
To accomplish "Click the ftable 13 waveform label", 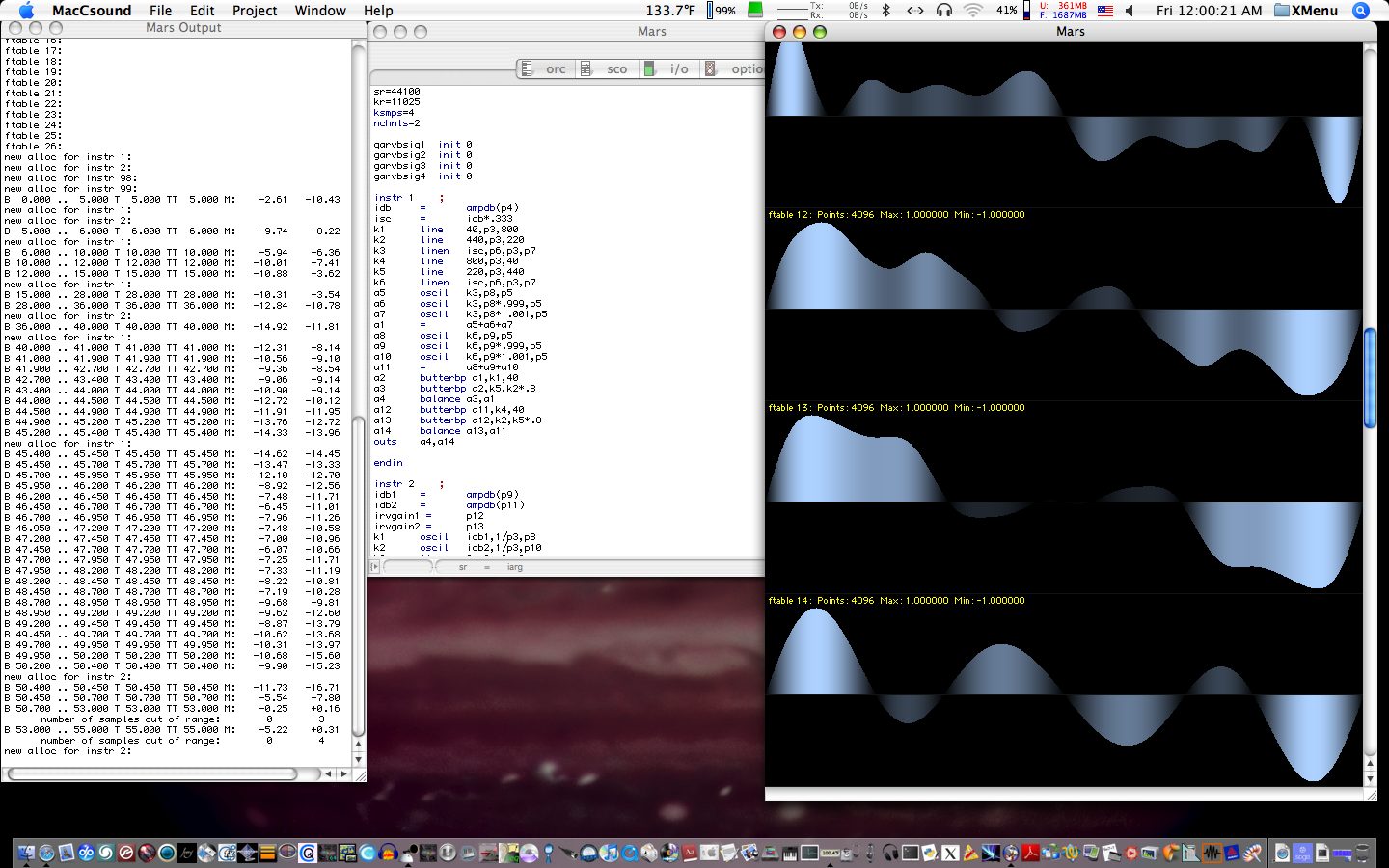I will pos(896,408).
